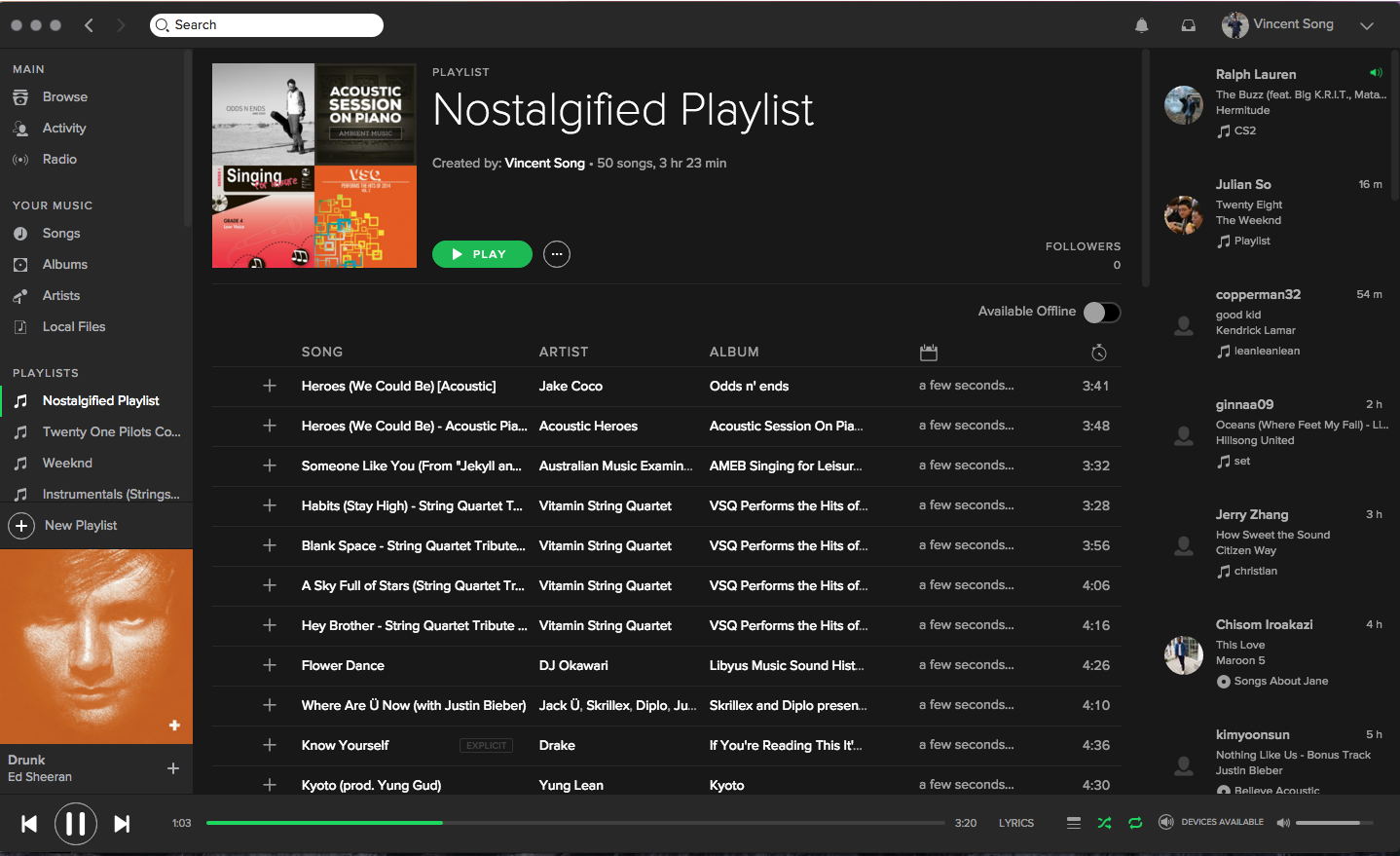This screenshot has width=1400, height=856.
Task: Toggle Available Offline switch
Action: 1102,312
